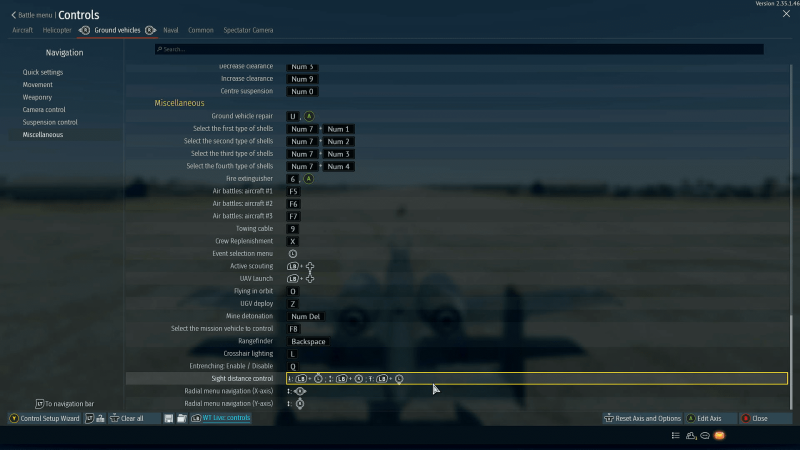Click the Edit Axis button
This screenshot has width=800, height=450.
click(x=715, y=418)
